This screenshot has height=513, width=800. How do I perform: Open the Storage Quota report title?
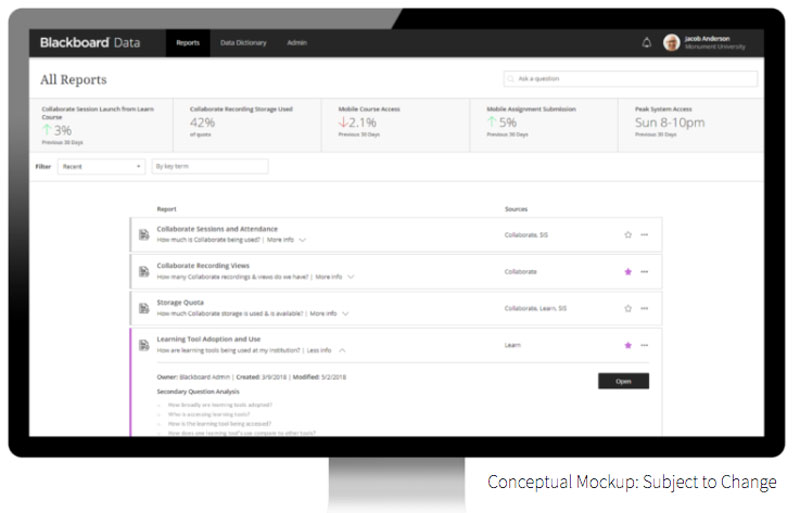180,303
